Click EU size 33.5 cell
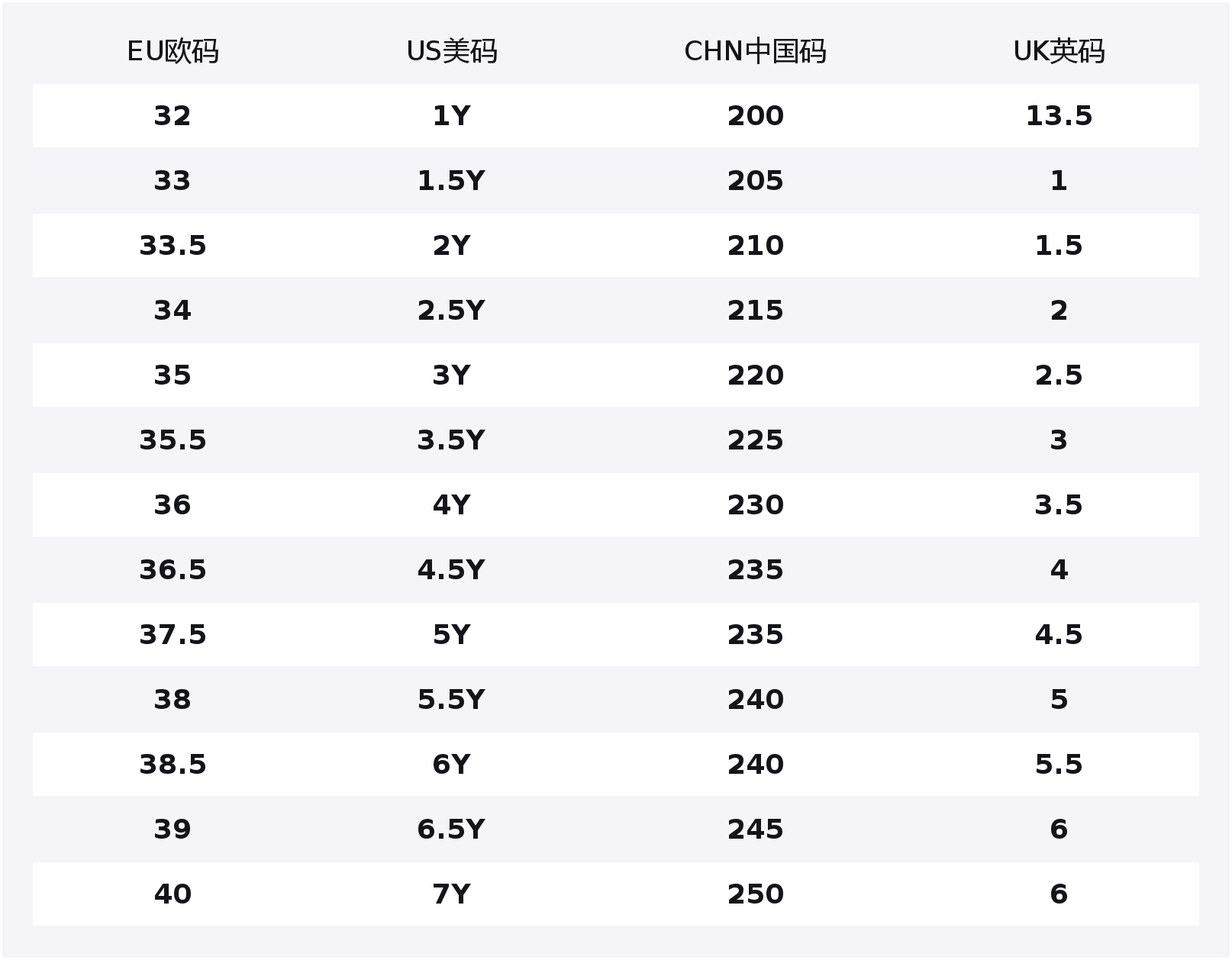 [173, 246]
